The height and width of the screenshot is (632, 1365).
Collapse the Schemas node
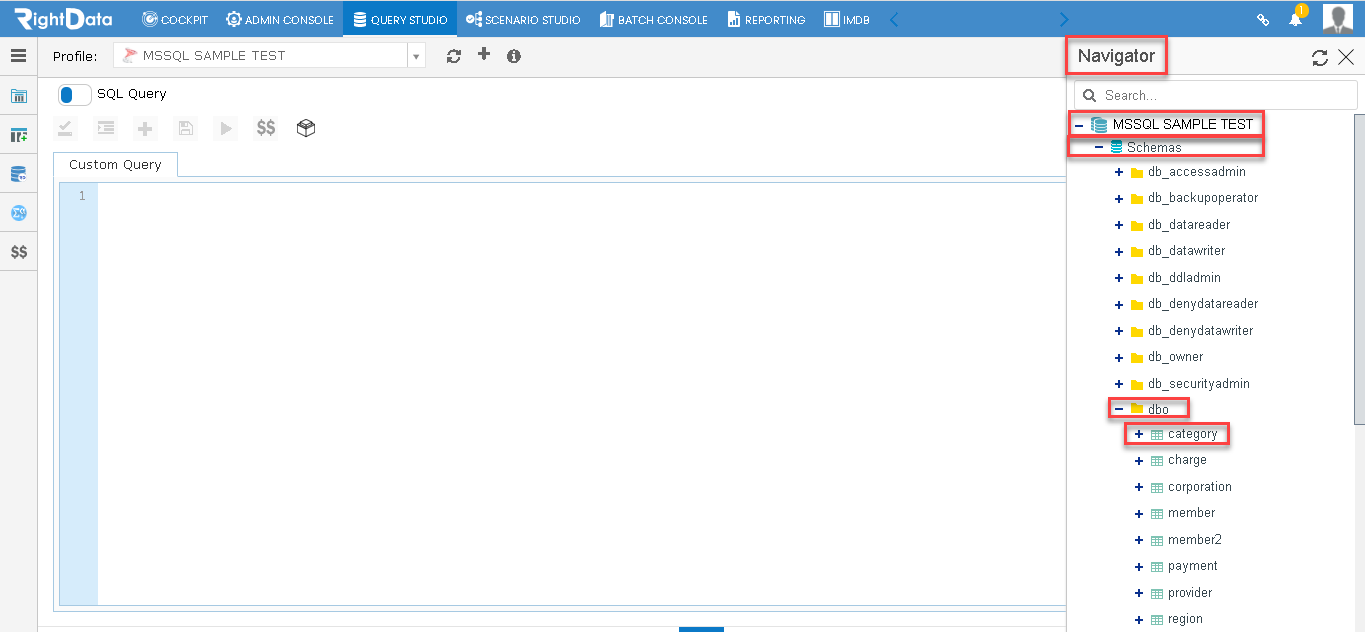1099,148
